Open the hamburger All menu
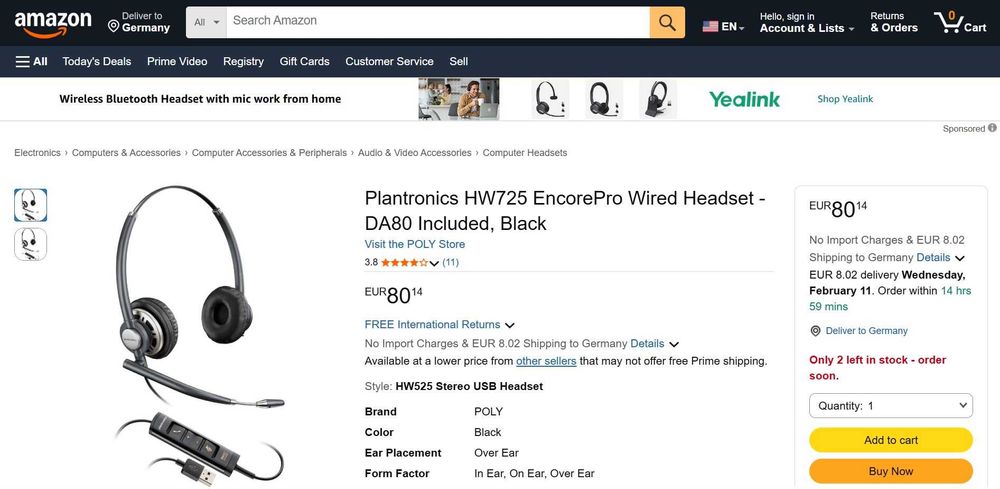1000x489 pixels. pos(32,61)
